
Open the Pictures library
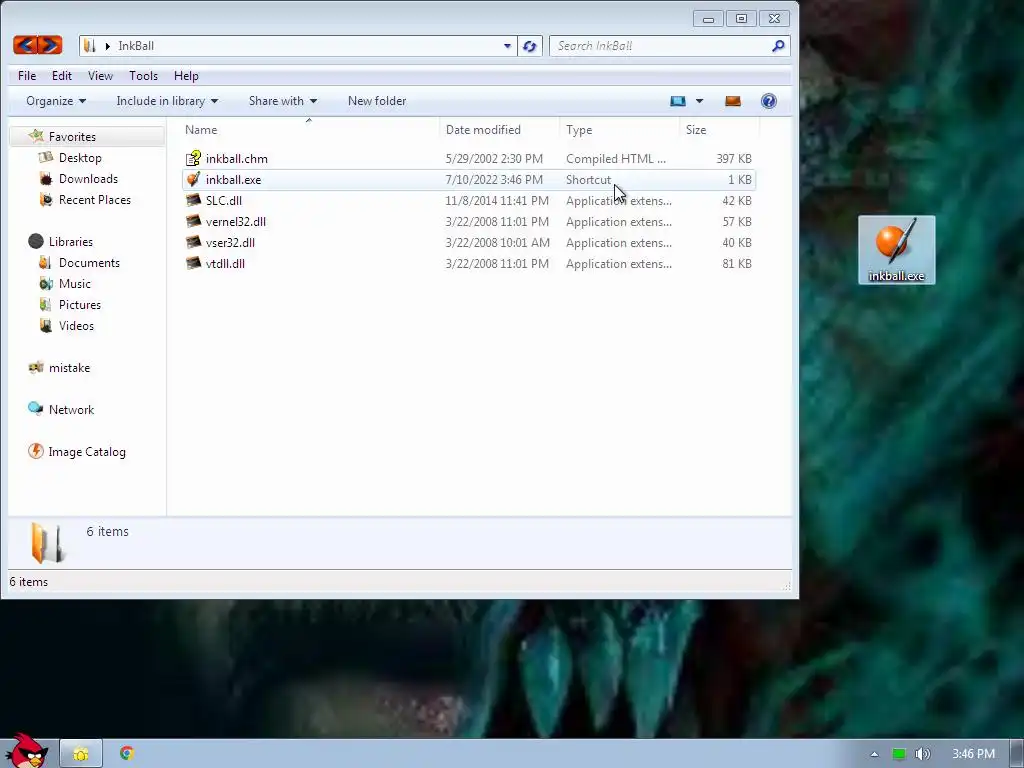[x=80, y=304]
